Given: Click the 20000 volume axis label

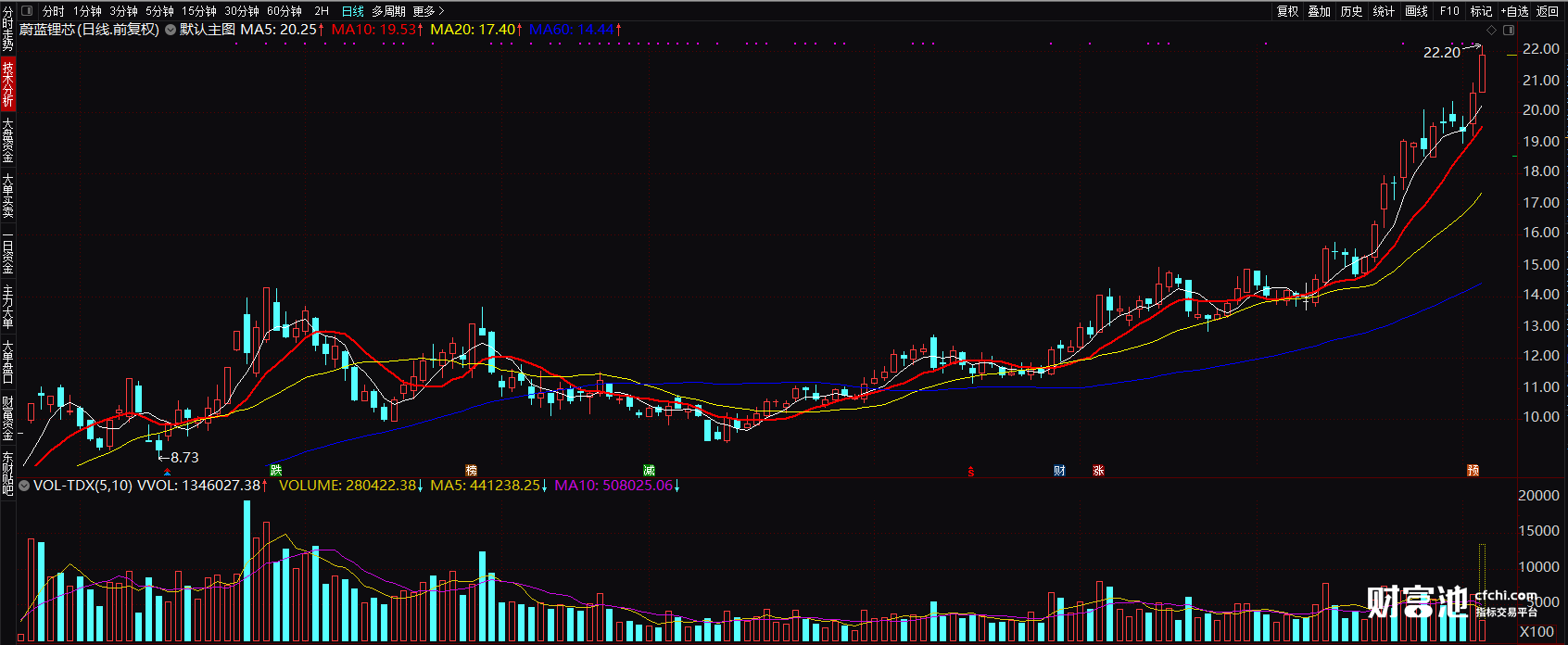Looking at the screenshot, I should 1539,496.
